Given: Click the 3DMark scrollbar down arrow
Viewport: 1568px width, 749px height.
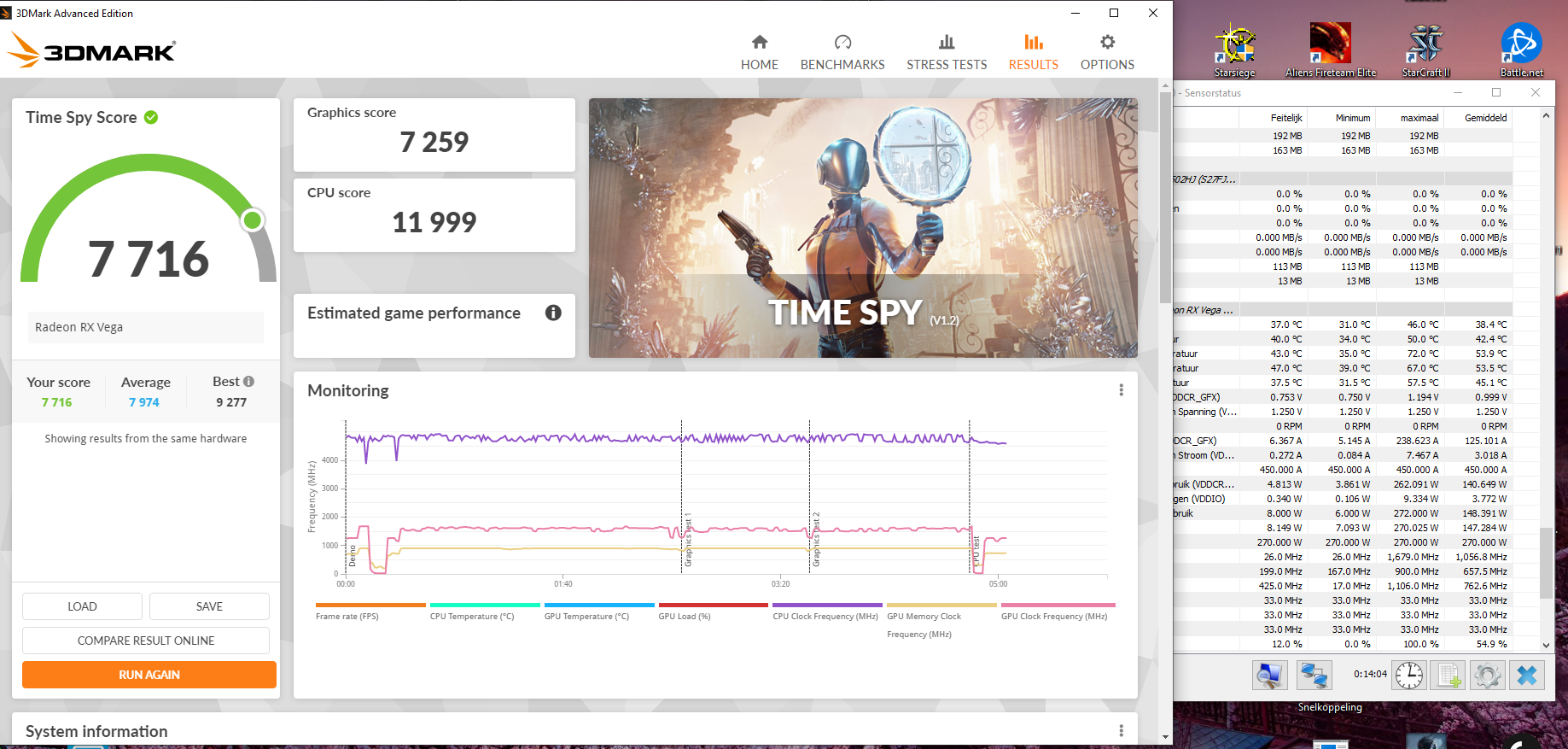Looking at the screenshot, I should (1165, 736).
